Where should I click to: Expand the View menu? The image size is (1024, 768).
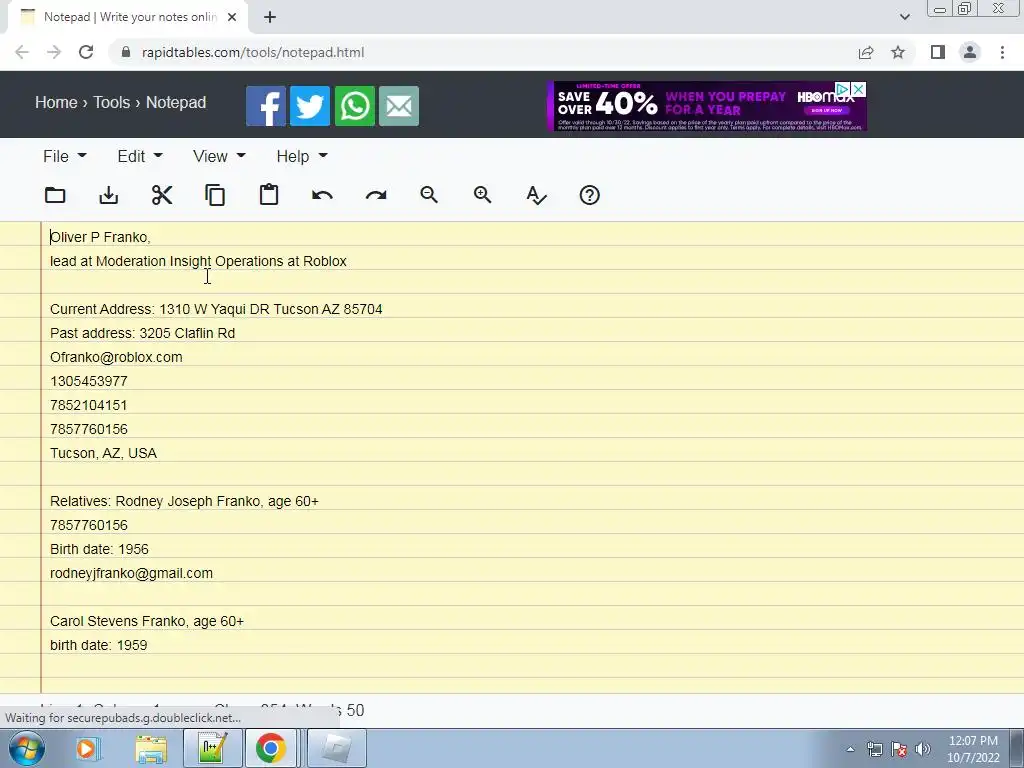[219, 156]
